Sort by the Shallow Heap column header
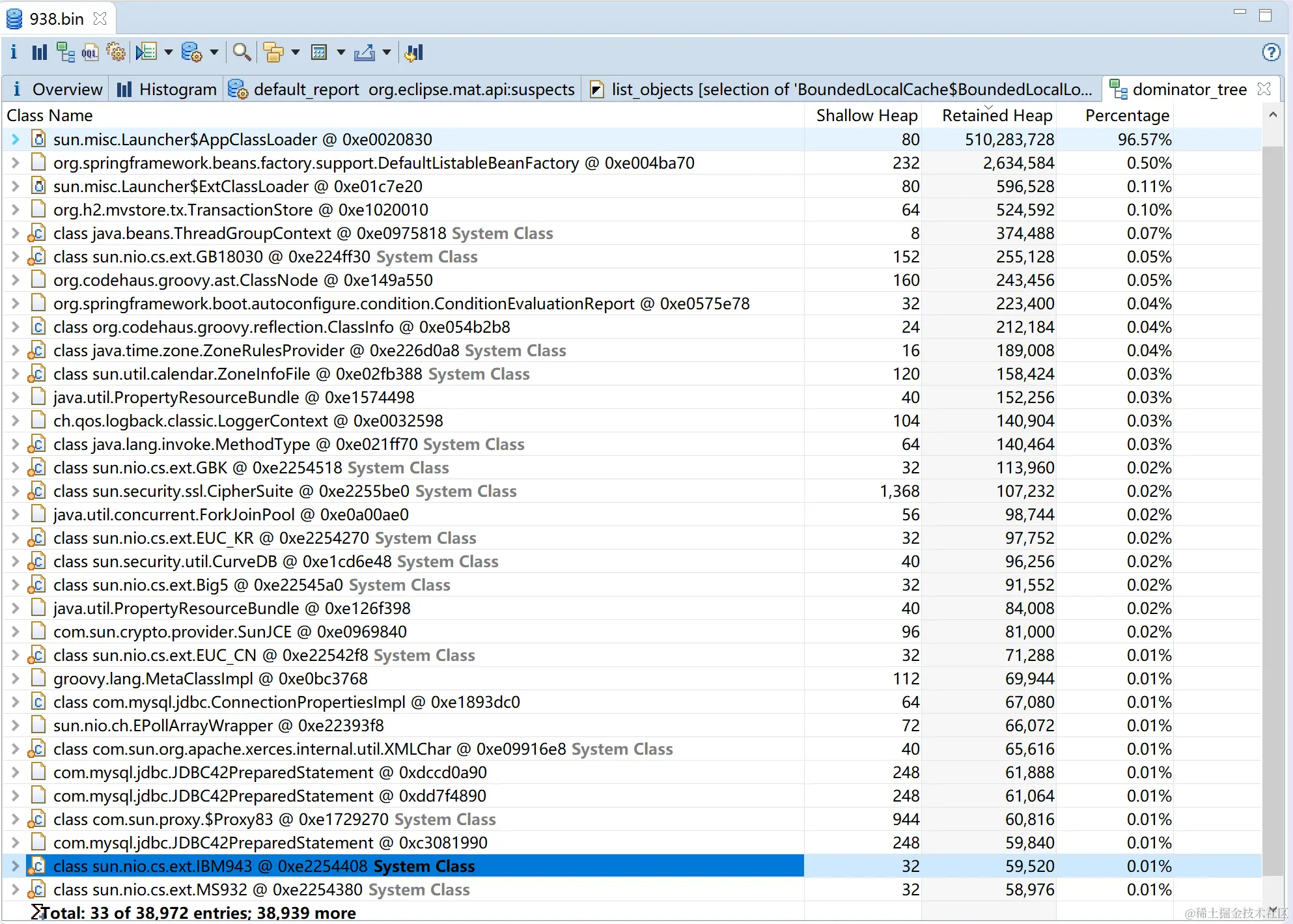Viewport: 1293px width, 924px height. [863, 115]
